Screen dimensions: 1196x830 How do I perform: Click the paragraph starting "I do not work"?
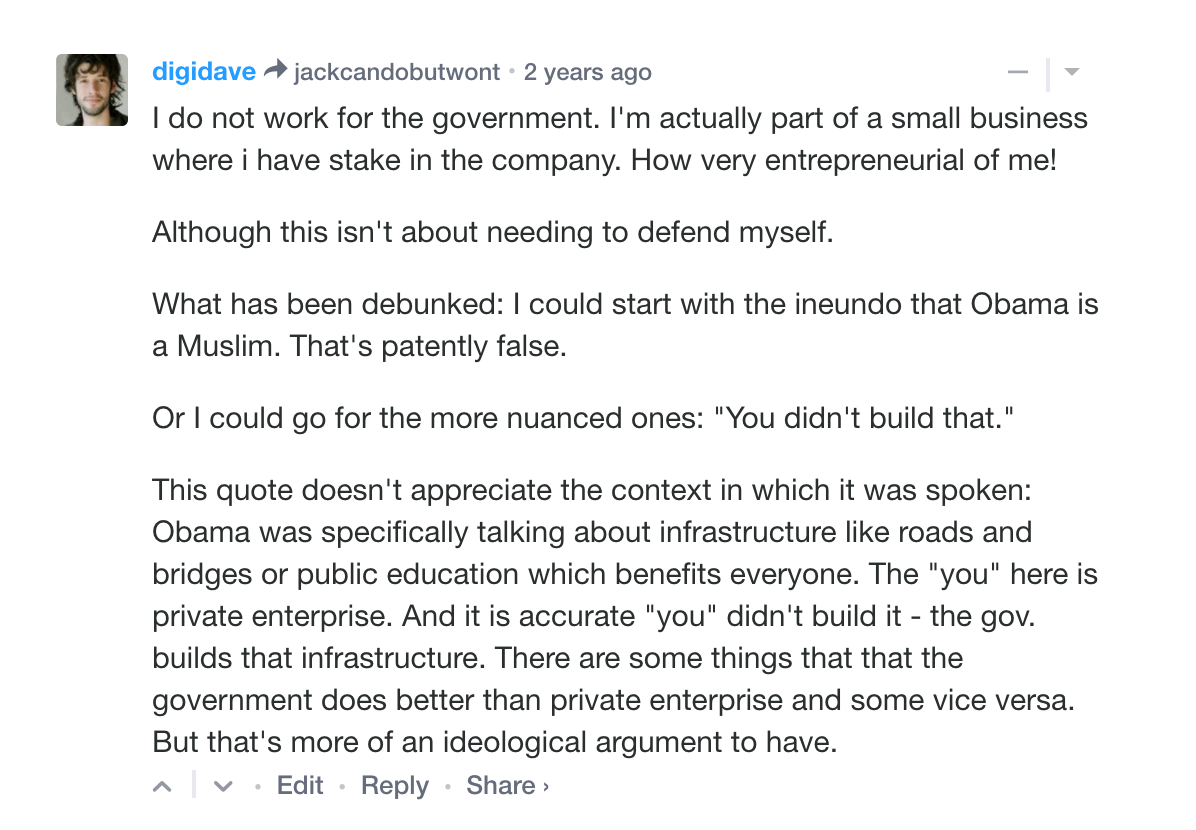(619, 139)
